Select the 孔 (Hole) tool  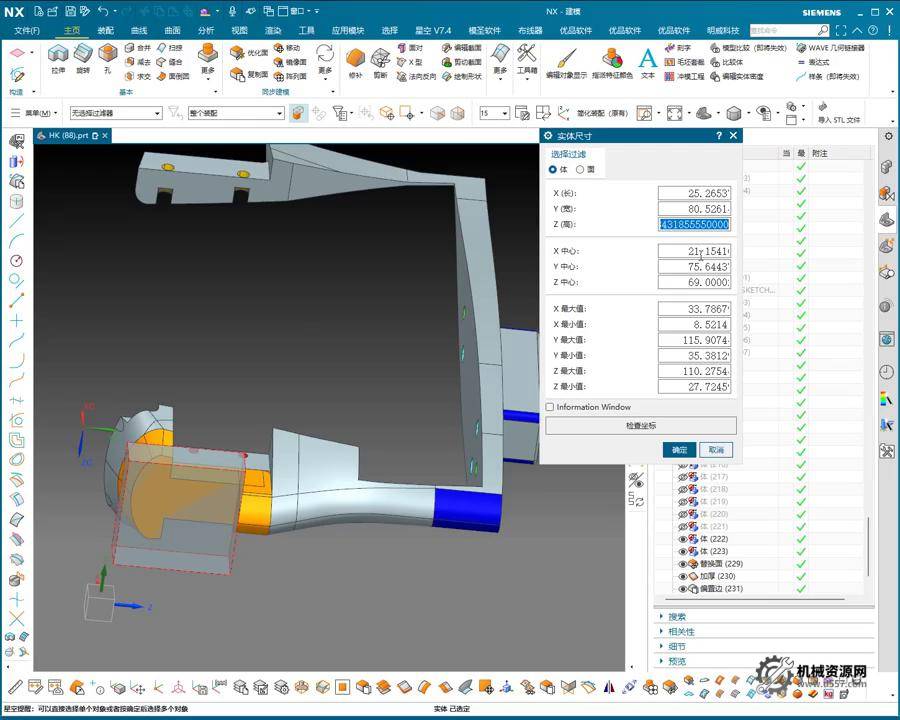tap(108, 57)
